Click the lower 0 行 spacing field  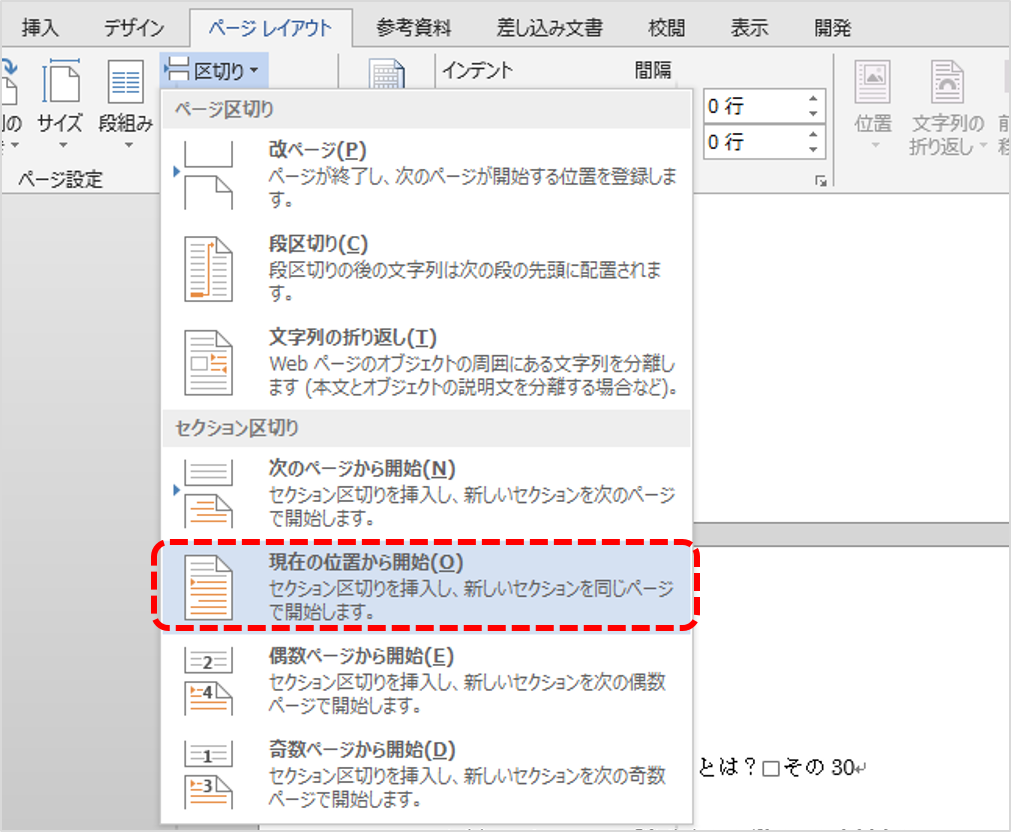pos(752,142)
